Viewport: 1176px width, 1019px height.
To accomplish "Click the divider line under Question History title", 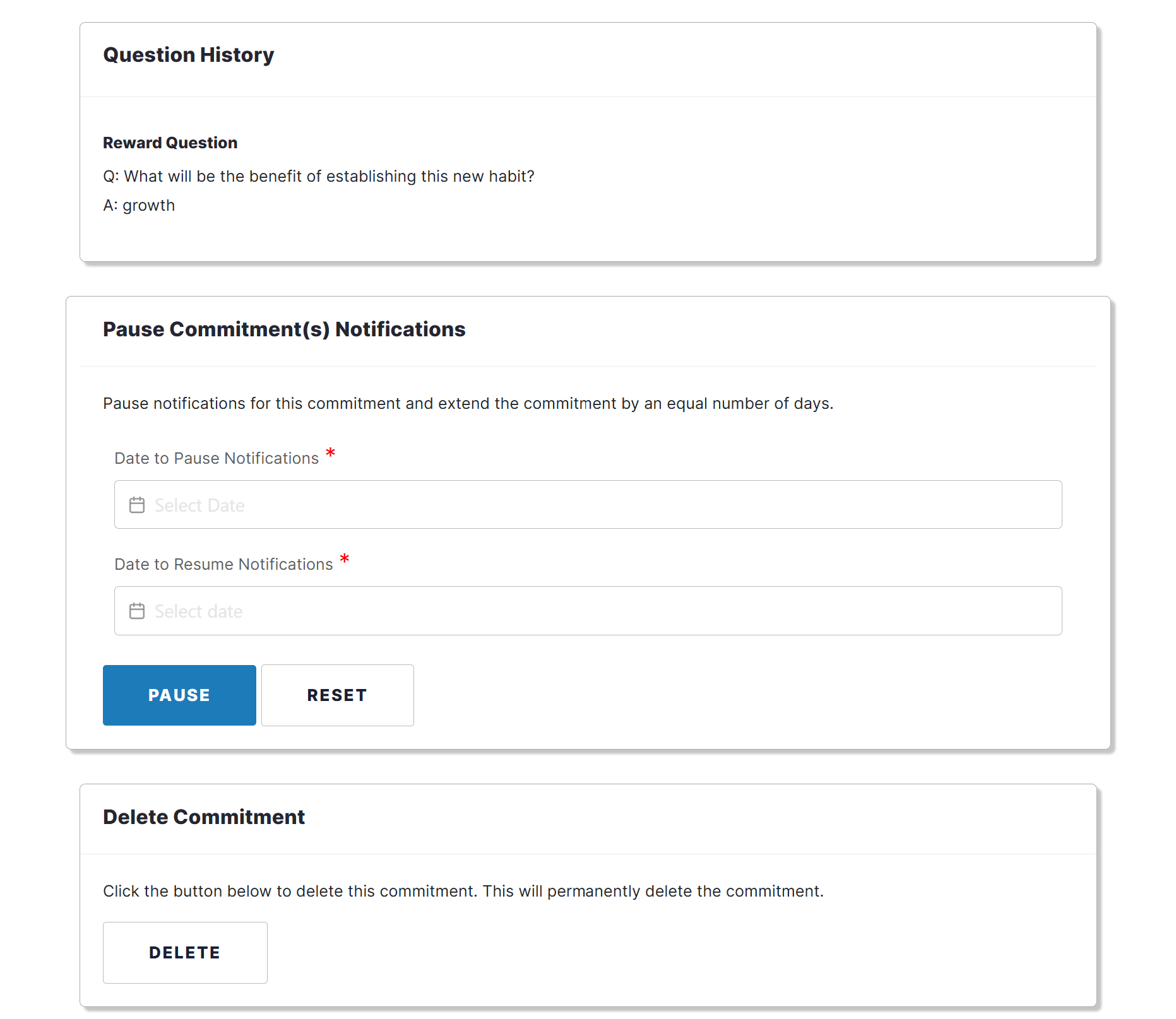I will (588, 97).
